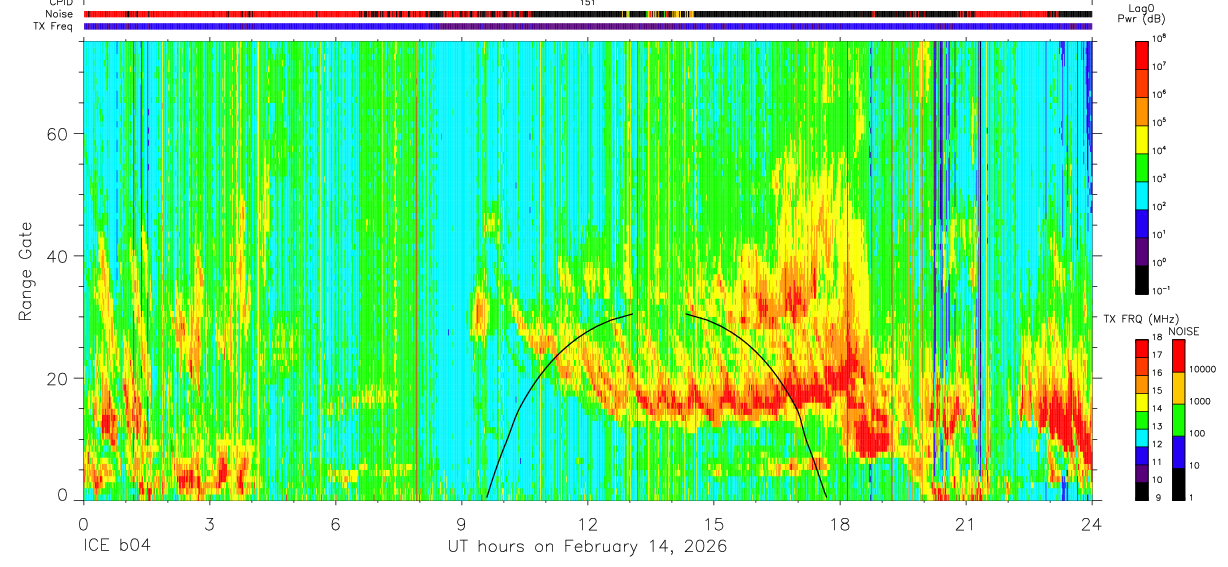The image size is (1228, 567).
Task: Click the red top segment of NOISE colorbar
Action: coord(1178,355)
